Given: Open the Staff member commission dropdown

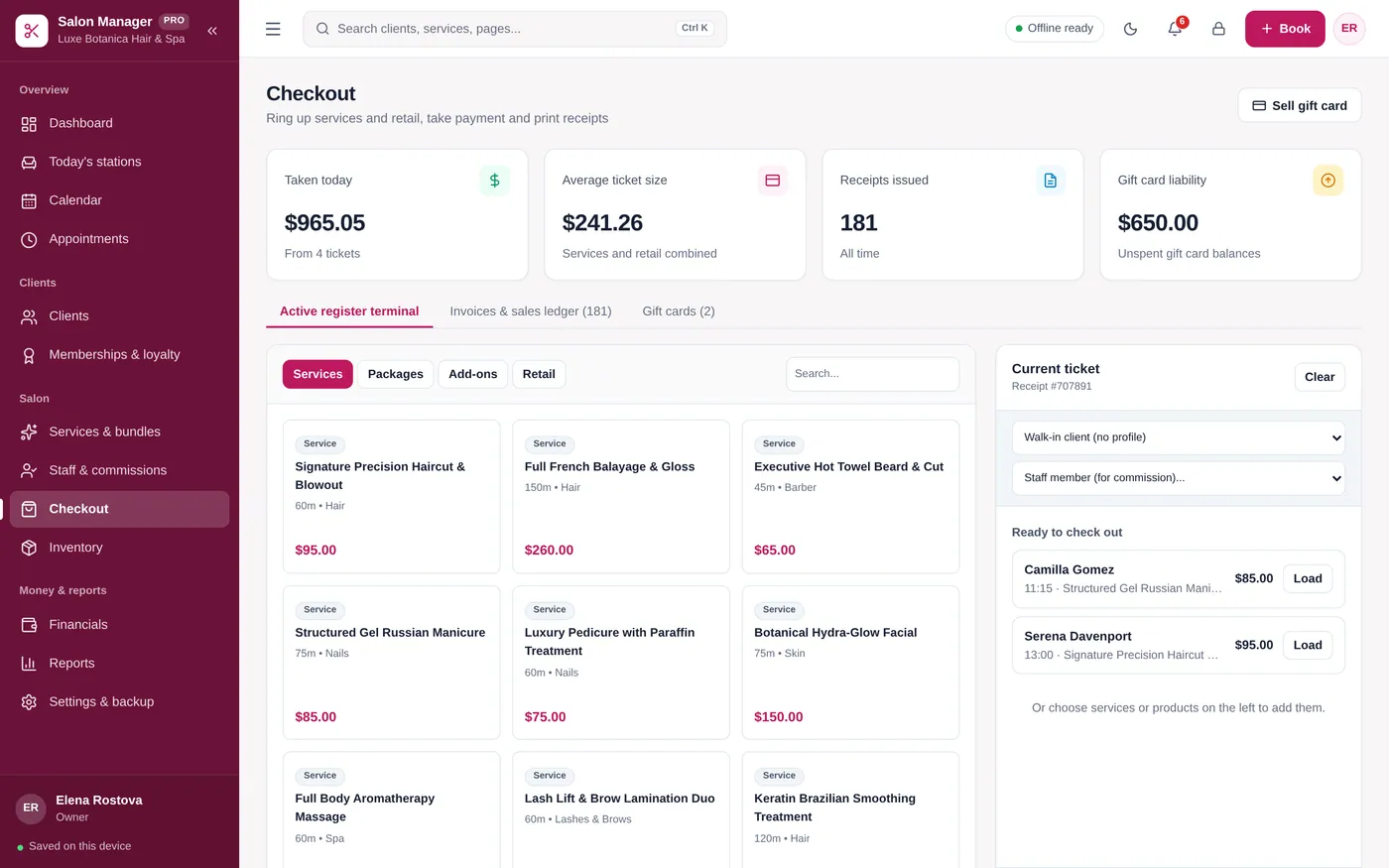Looking at the screenshot, I should click(x=1179, y=478).
